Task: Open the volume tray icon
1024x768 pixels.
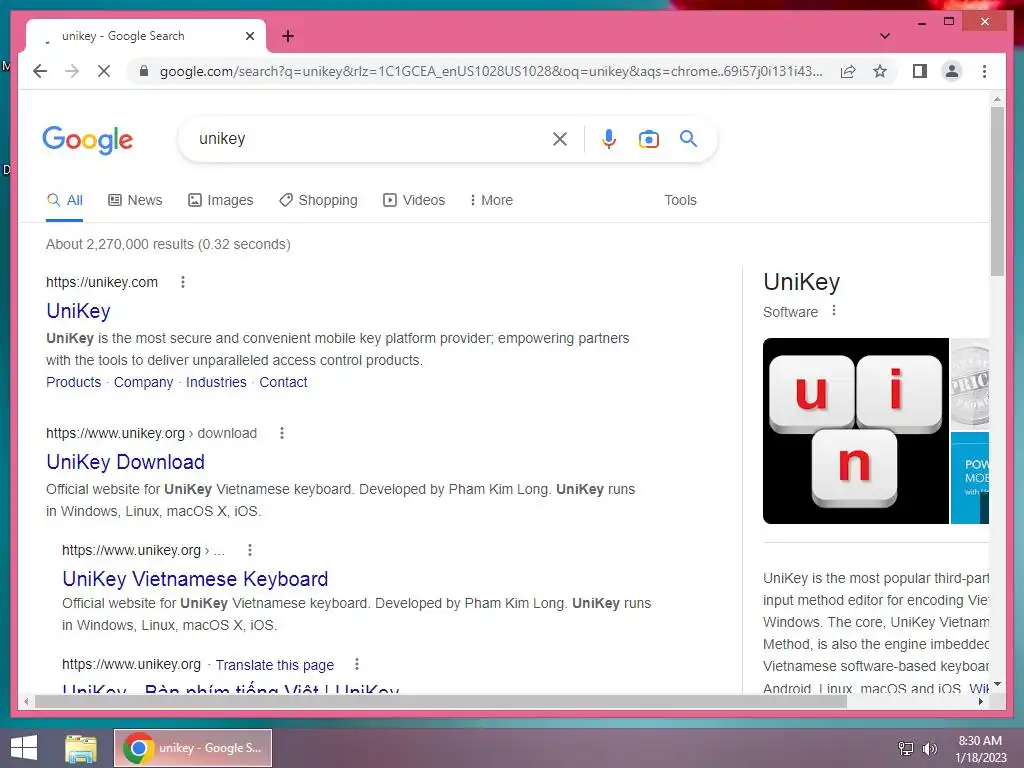Action: click(929, 748)
